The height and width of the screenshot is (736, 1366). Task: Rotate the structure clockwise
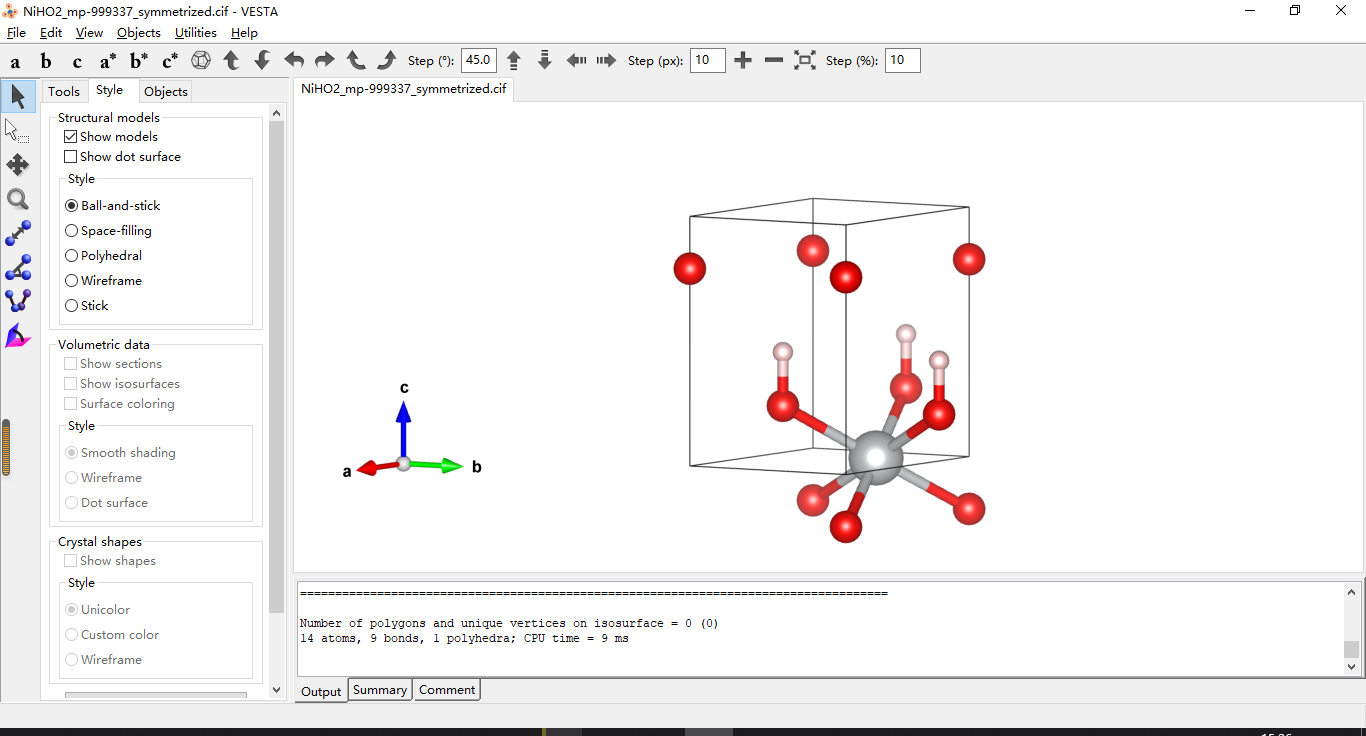click(x=387, y=61)
